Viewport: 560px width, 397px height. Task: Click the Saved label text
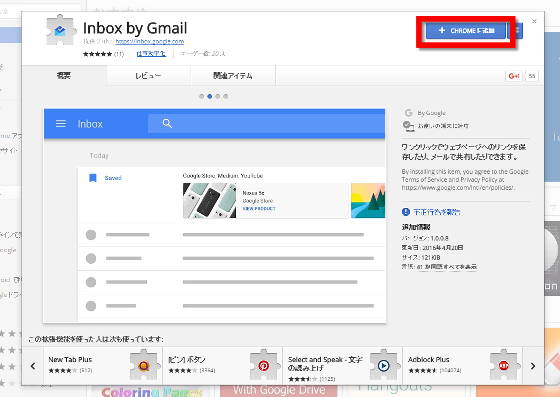(113, 178)
